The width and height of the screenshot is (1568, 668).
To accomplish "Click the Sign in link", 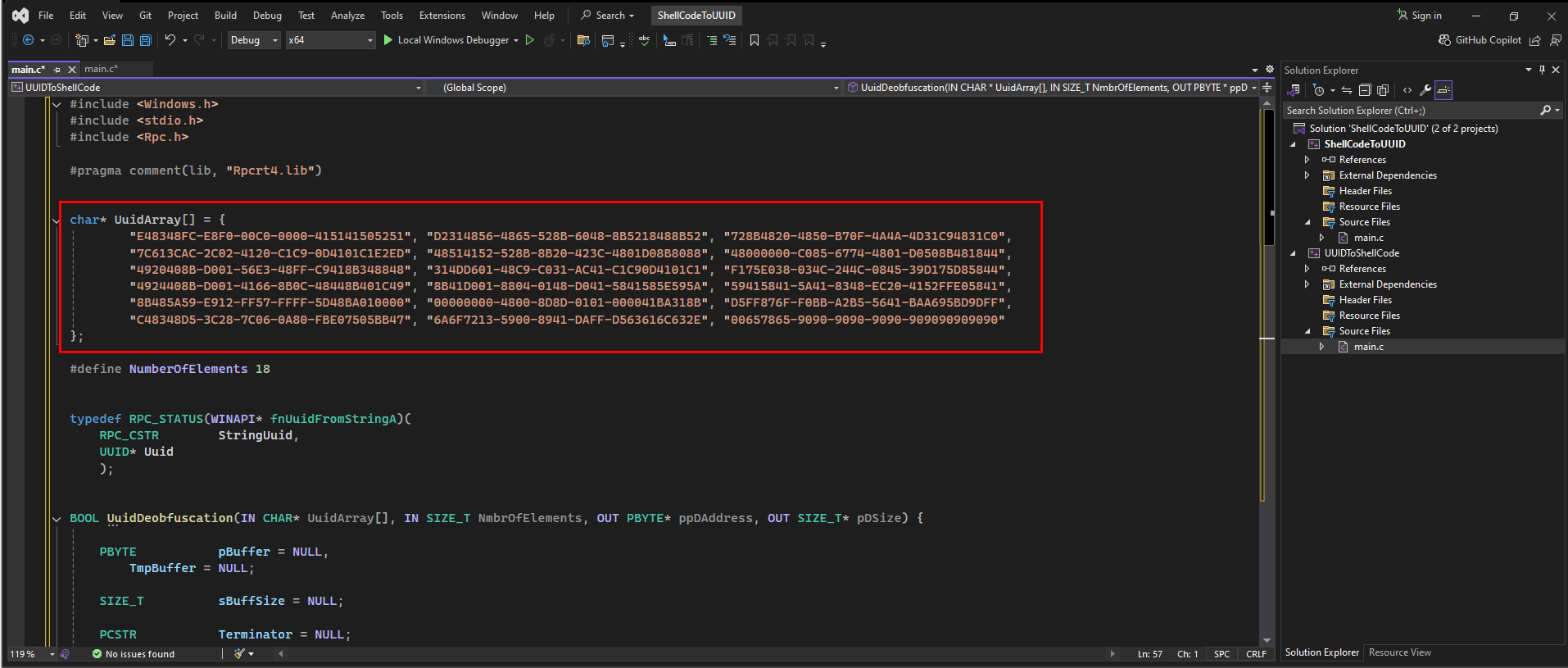I will pos(1419,16).
